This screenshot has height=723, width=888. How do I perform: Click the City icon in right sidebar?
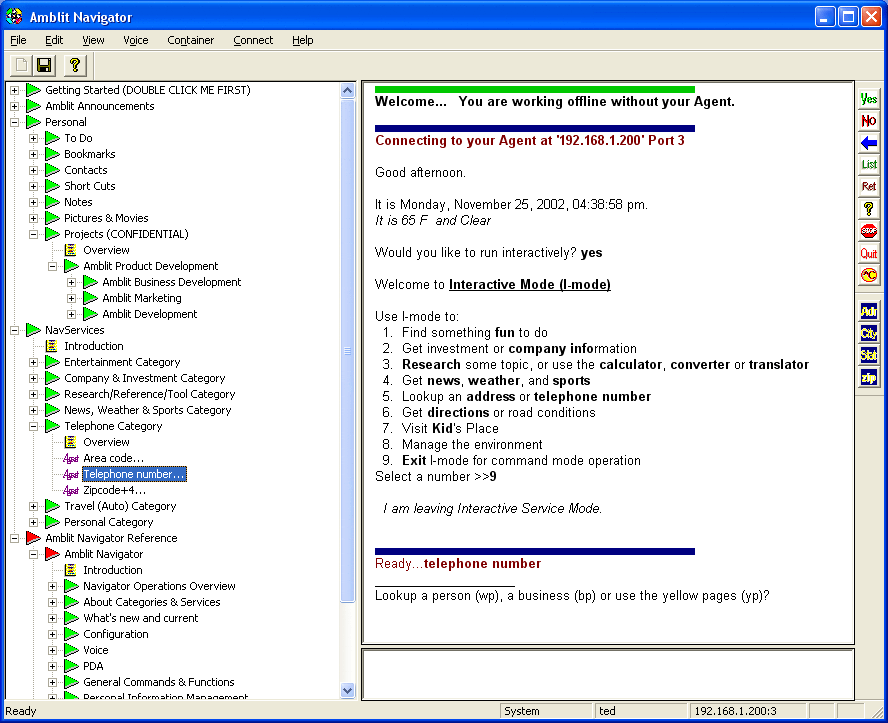[869, 333]
